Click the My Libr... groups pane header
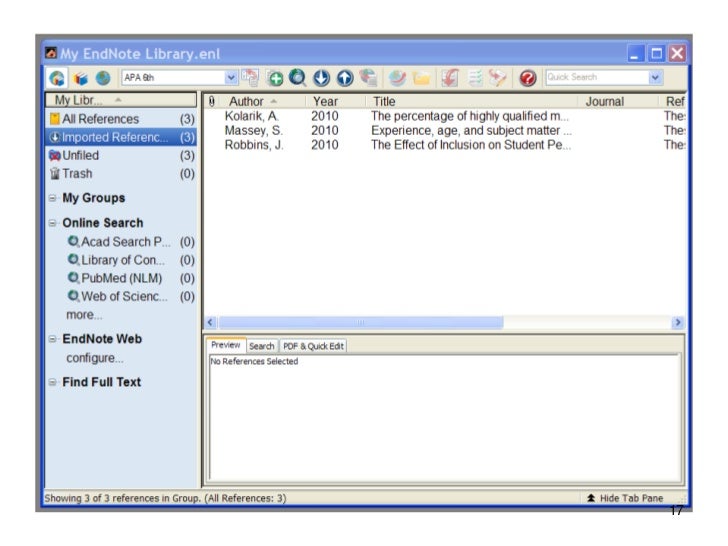Viewport: 728px width, 546px height. pos(121,100)
